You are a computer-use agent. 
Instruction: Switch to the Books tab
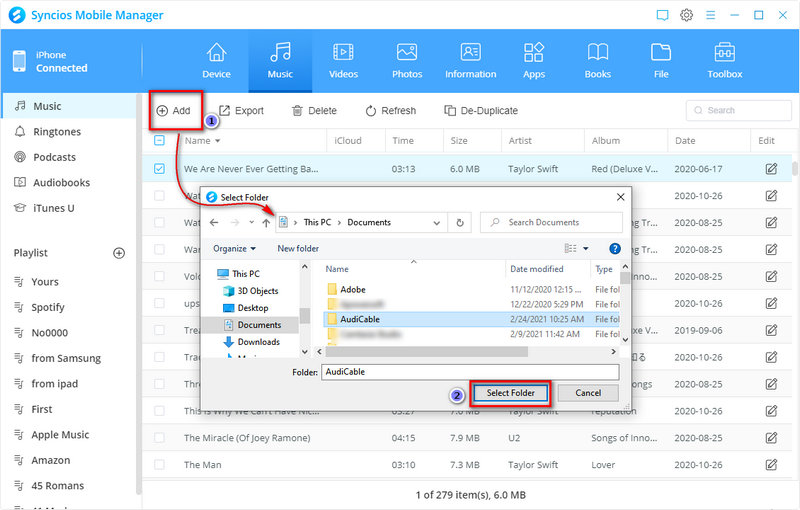click(597, 61)
